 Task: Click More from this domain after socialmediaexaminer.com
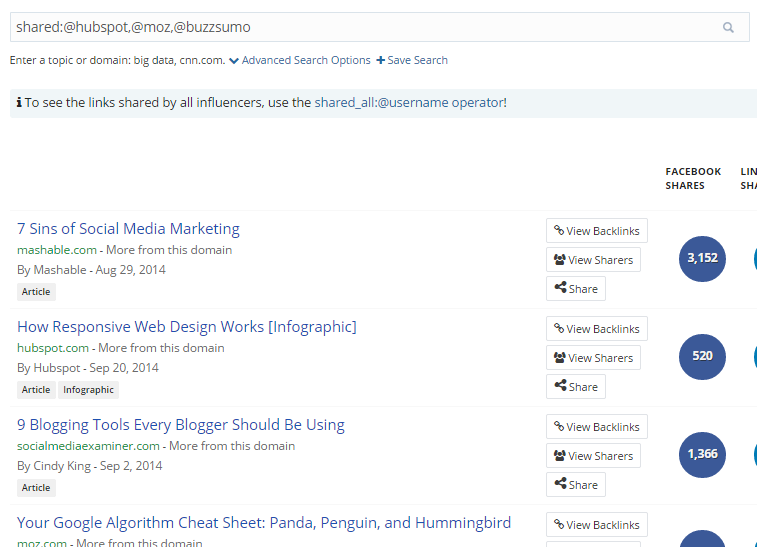[232, 446]
